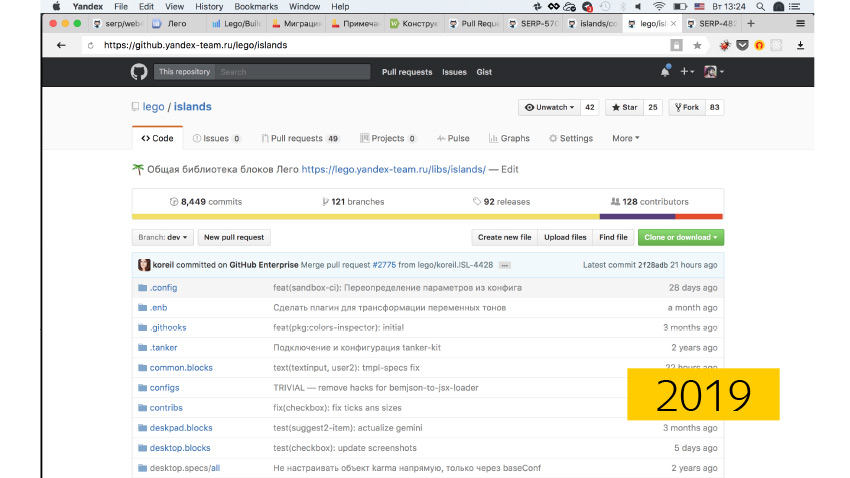The height and width of the screenshot is (478, 850).
Task: Open the .enb folder
Action: pos(158,308)
